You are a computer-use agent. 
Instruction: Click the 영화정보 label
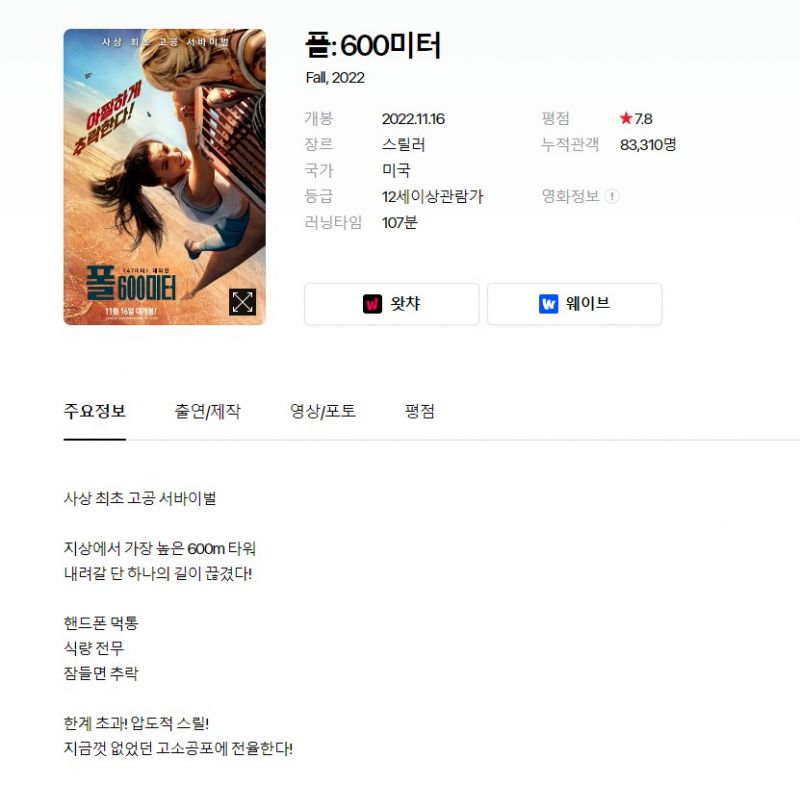click(x=570, y=196)
